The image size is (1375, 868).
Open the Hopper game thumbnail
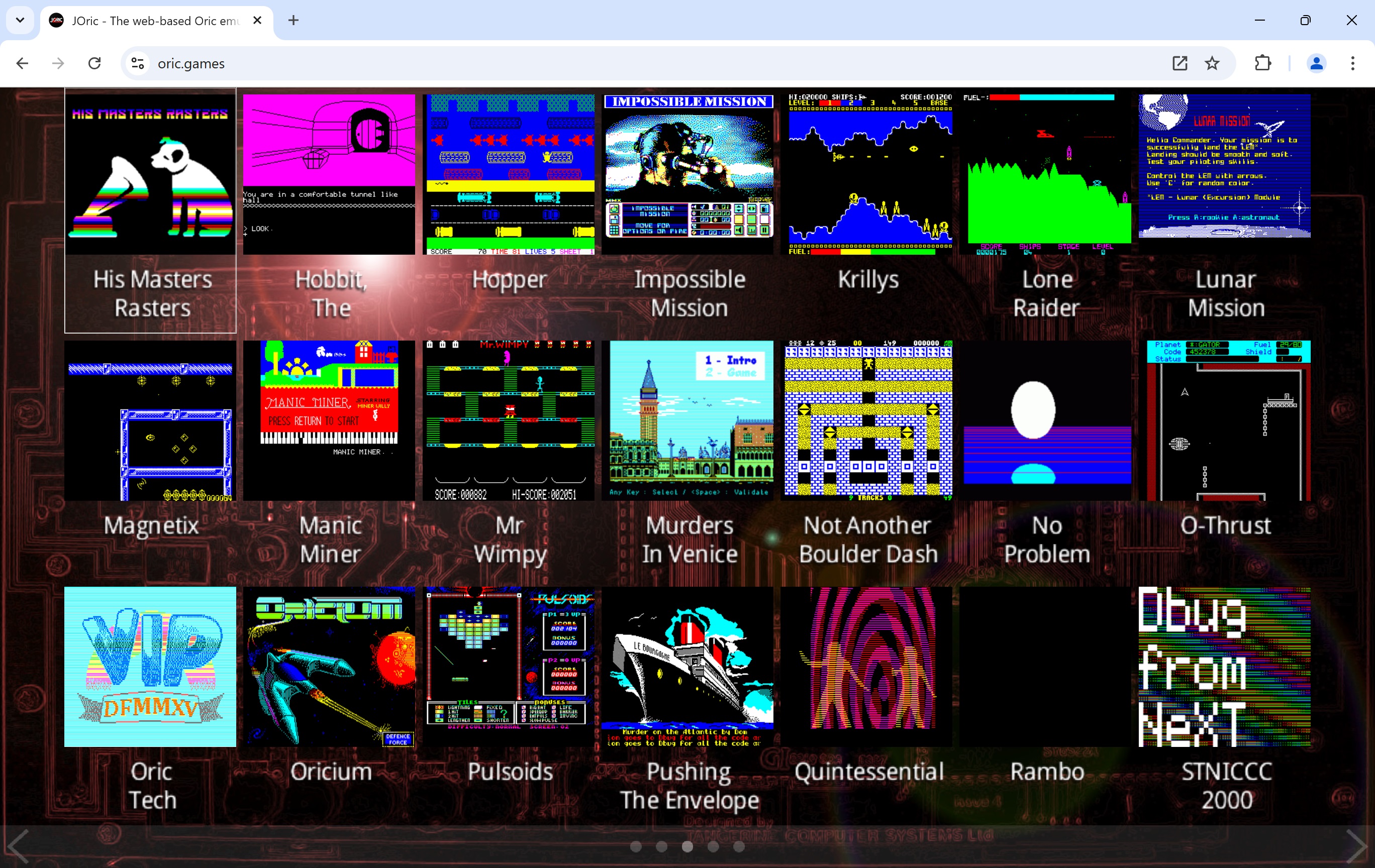click(508, 174)
